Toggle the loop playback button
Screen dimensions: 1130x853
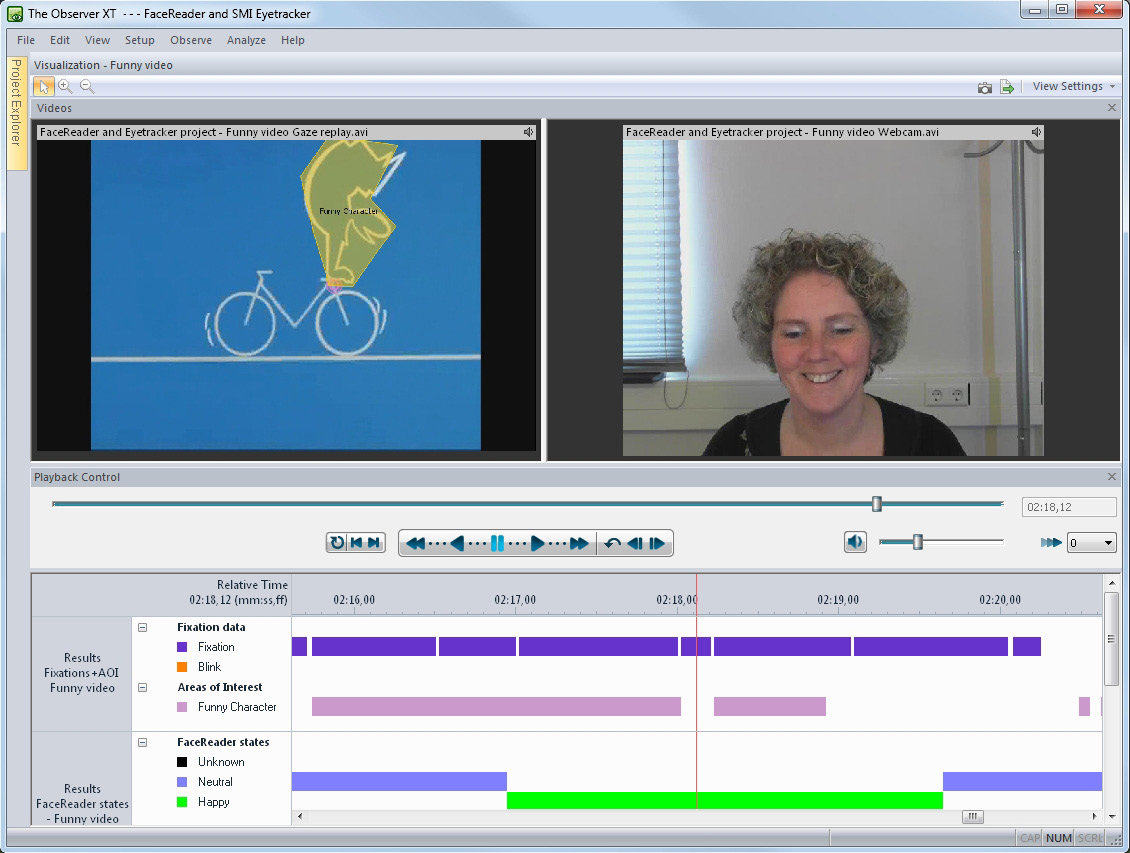[x=337, y=543]
